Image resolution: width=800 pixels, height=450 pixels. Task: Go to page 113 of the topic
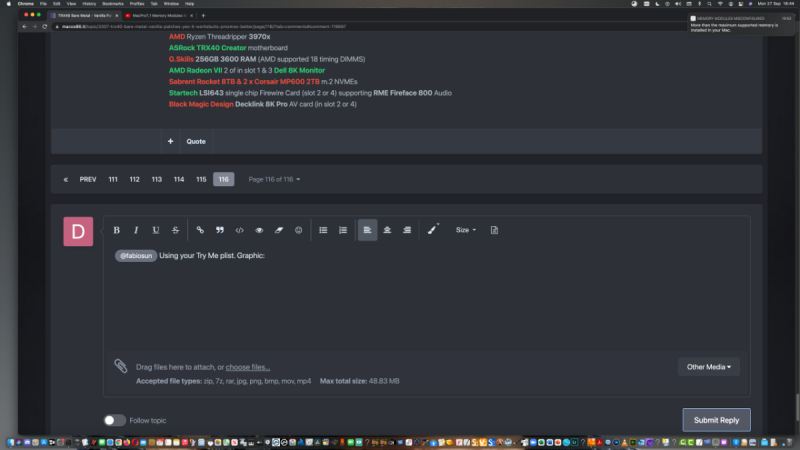(x=157, y=179)
